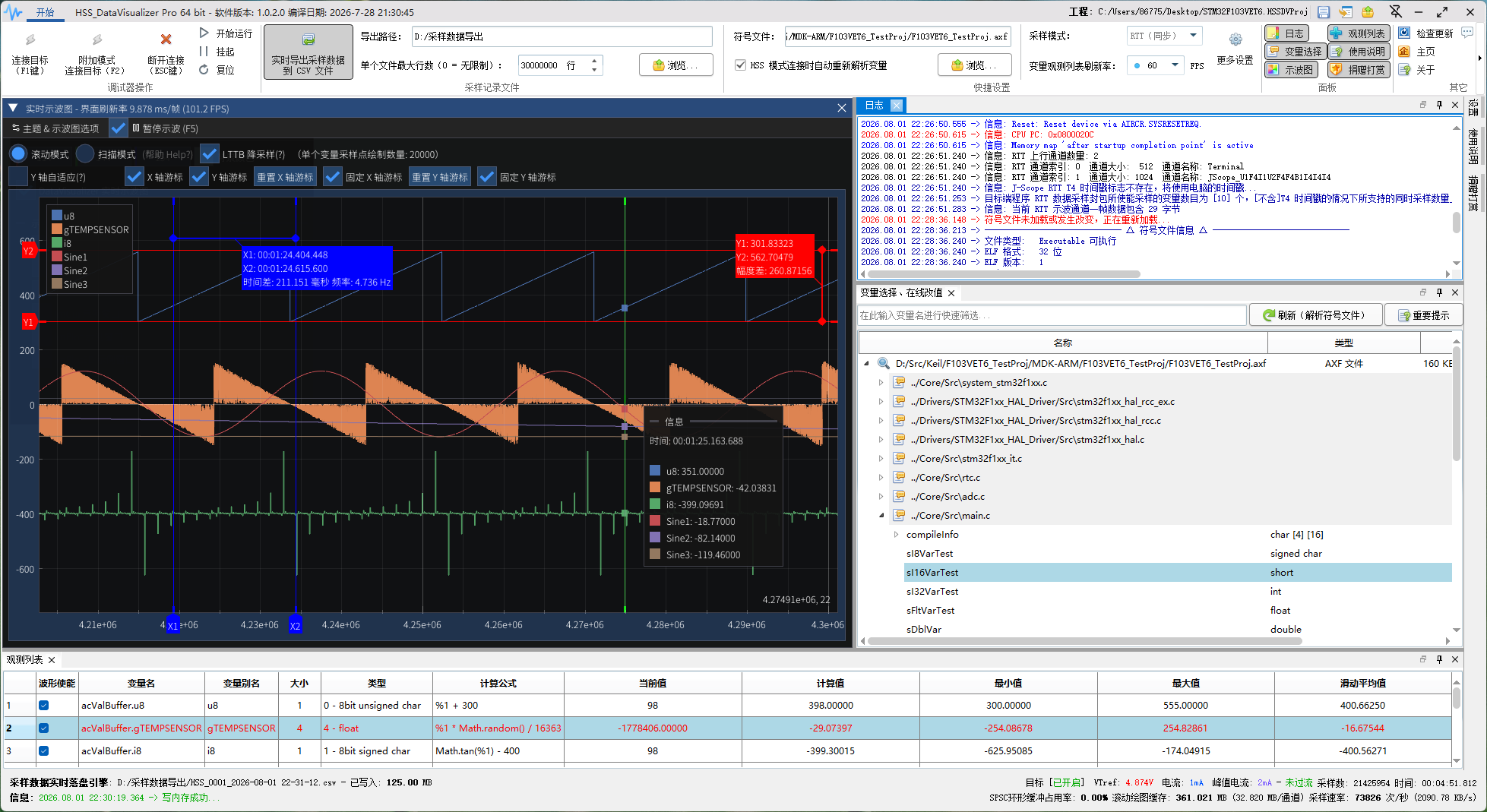Collapse ../Core/Src/main.c tree node
Viewport: 1487px width, 812px height.
(881, 515)
